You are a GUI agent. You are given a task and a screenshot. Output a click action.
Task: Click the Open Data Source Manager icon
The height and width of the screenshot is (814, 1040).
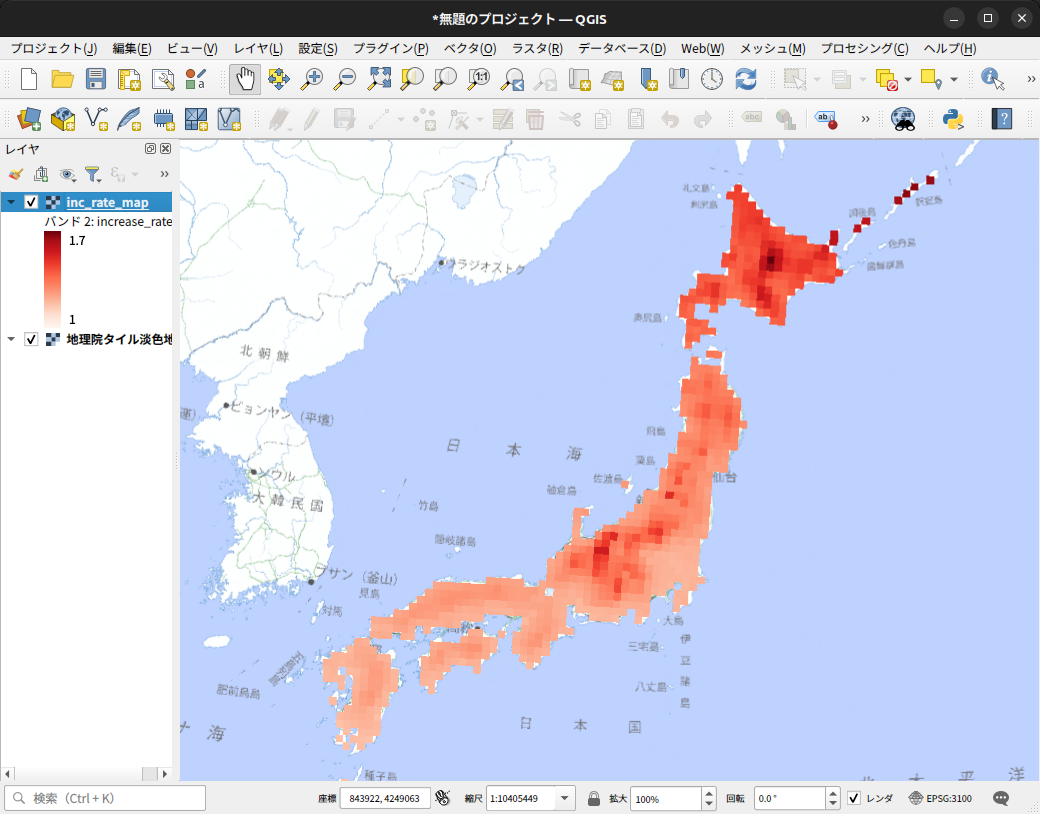29,119
